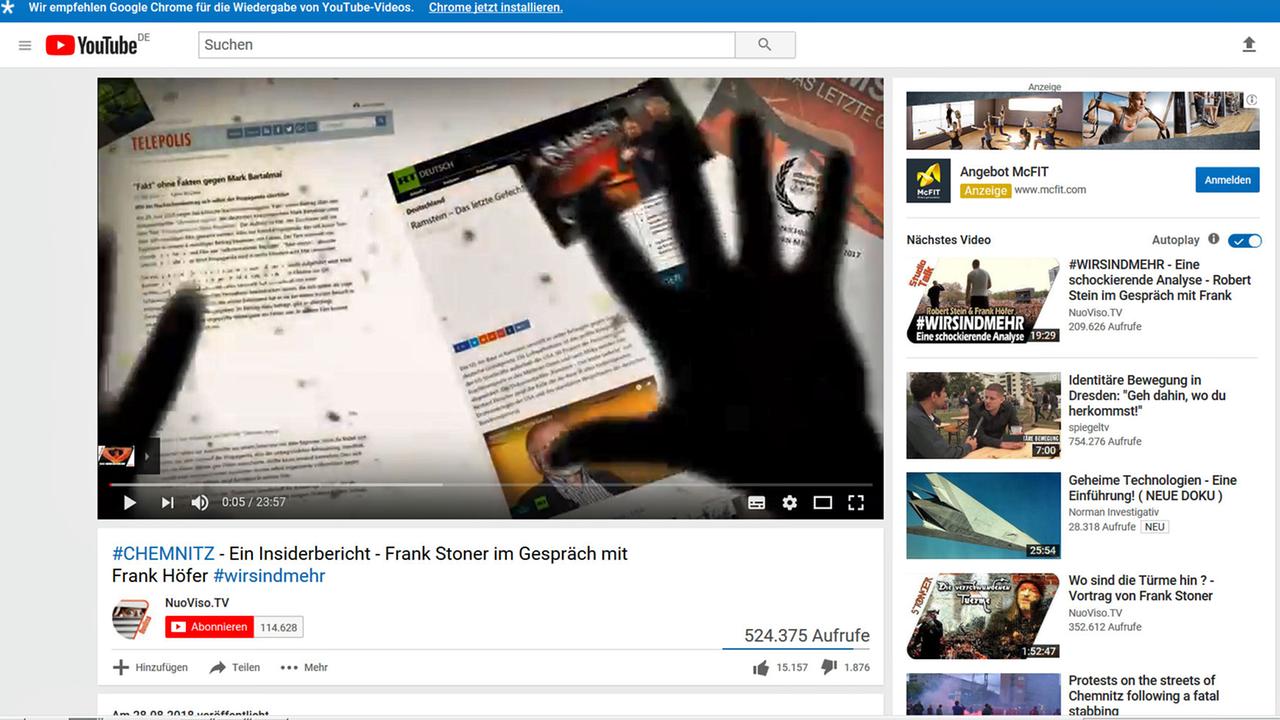Click the Anmelden button
Screen dimensions: 1280x720
pyautogui.click(x=1227, y=180)
